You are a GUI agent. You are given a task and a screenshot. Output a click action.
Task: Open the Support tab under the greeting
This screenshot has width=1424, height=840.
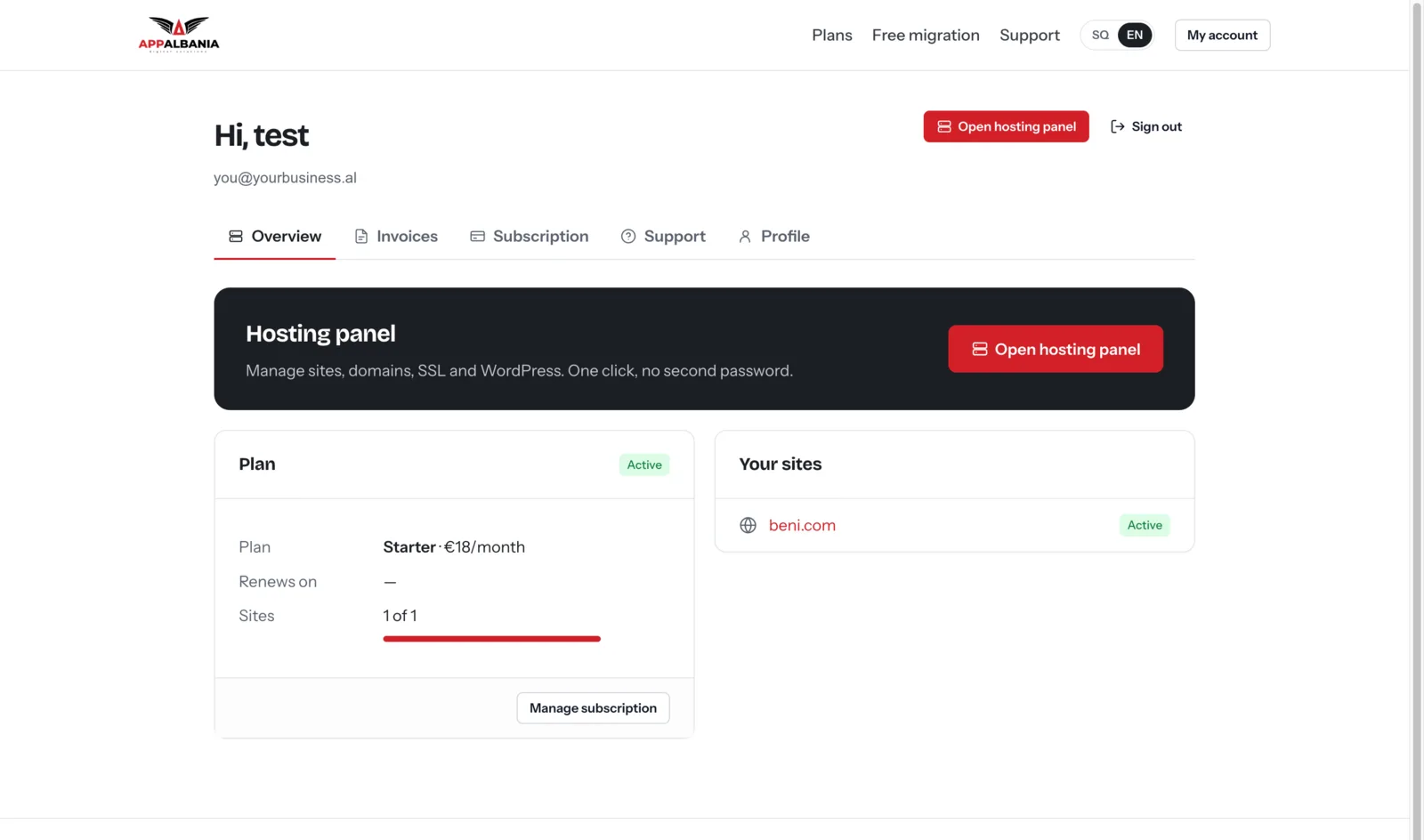pyautogui.click(x=663, y=236)
